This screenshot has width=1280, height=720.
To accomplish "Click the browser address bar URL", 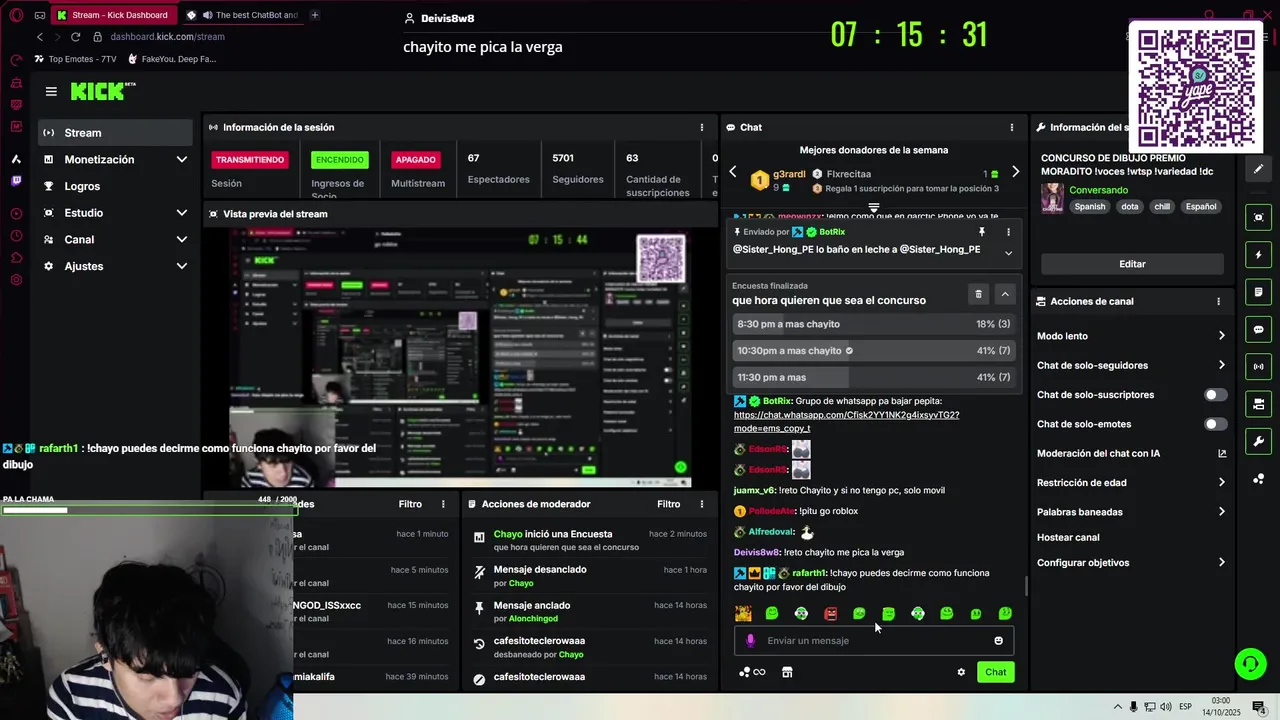I will point(167,37).
